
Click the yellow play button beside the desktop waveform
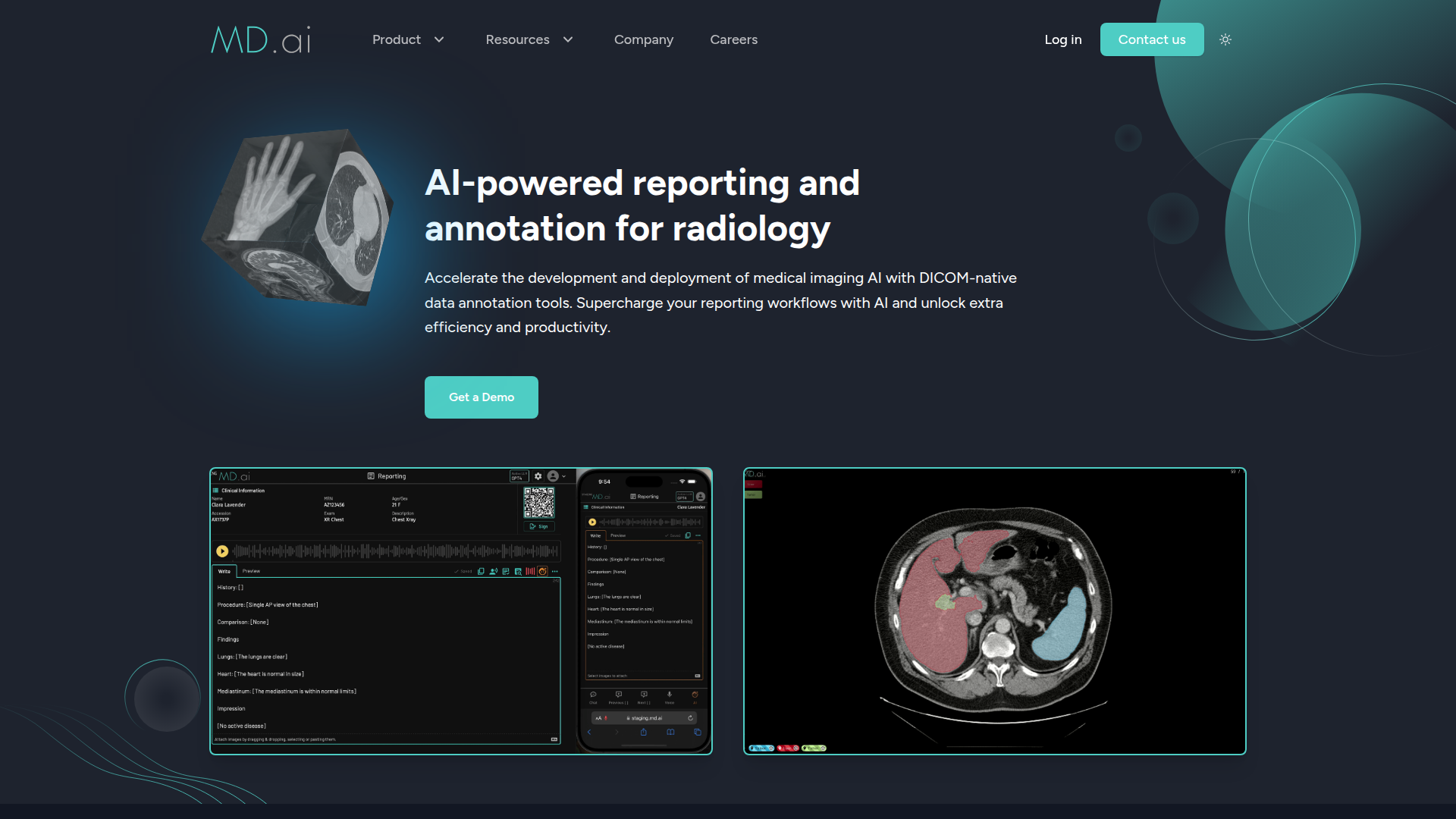point(222,551)
